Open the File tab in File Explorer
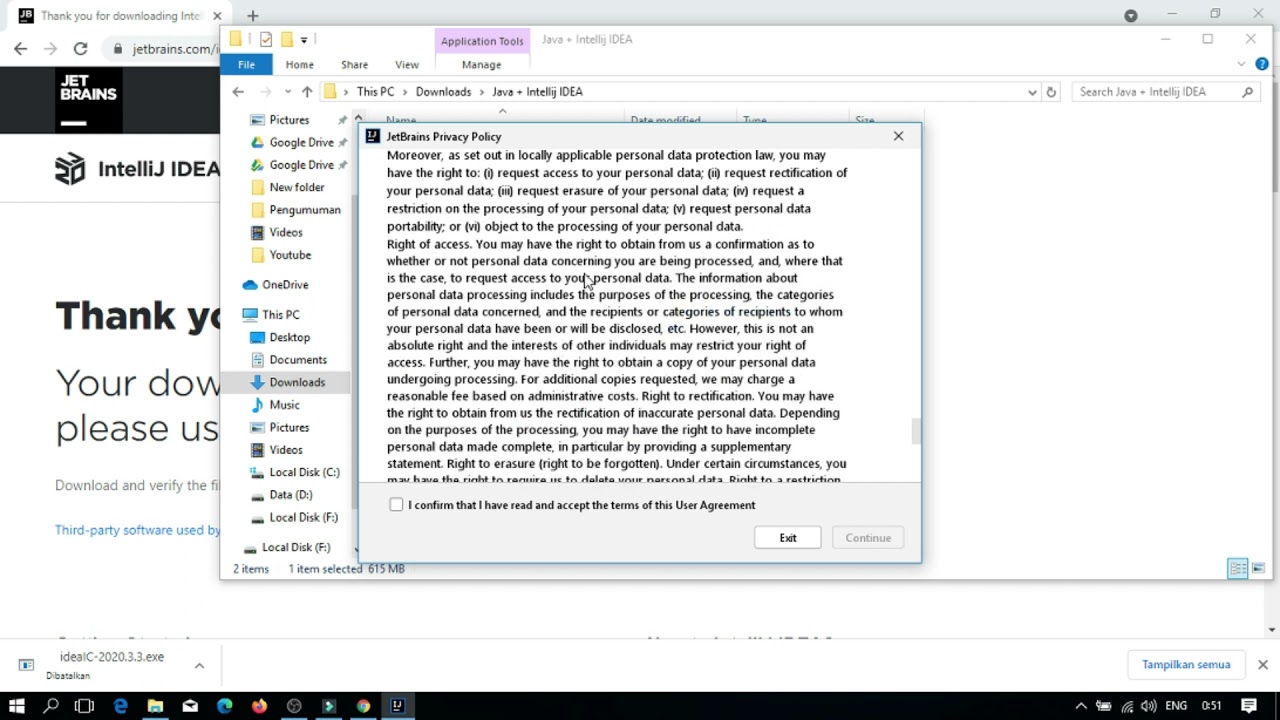Image resolution: width=1280 pixels, height=720 pixels. click(246, 64)
